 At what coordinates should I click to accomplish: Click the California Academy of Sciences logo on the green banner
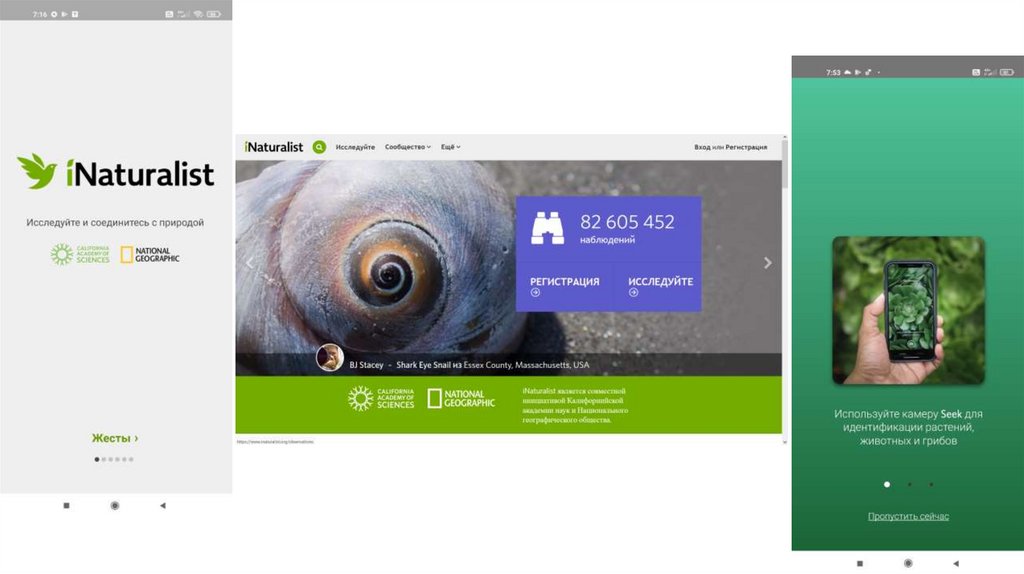(381, 398)
